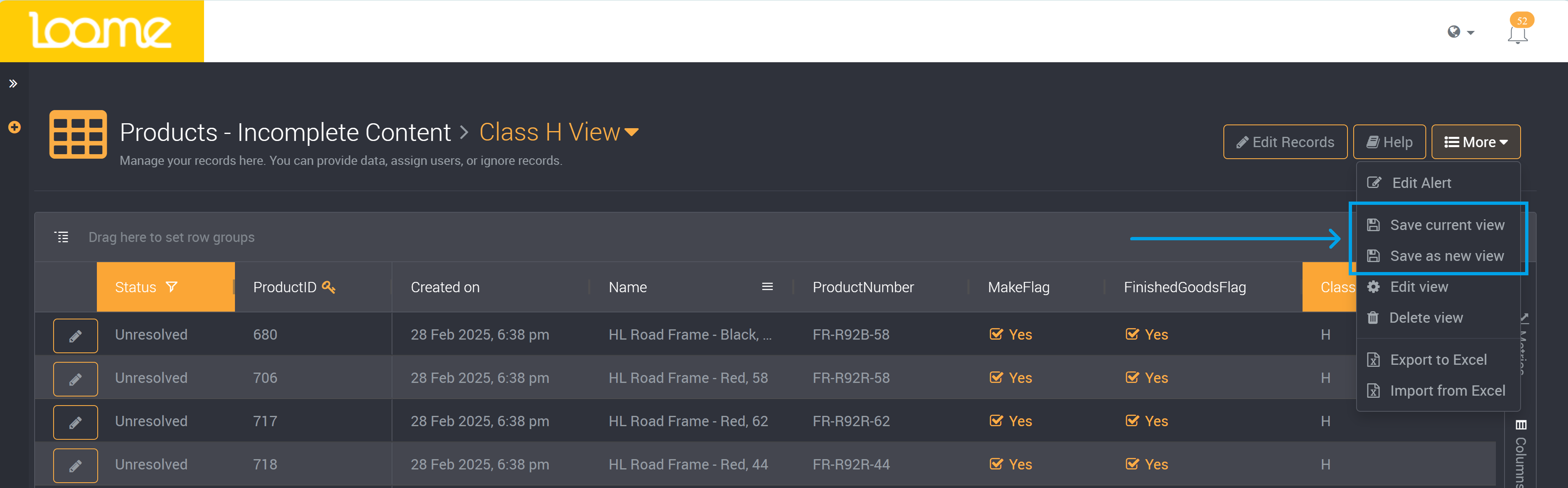Select cell FR-R92R-62
The image size is (1568, 488).
point(851,421)
